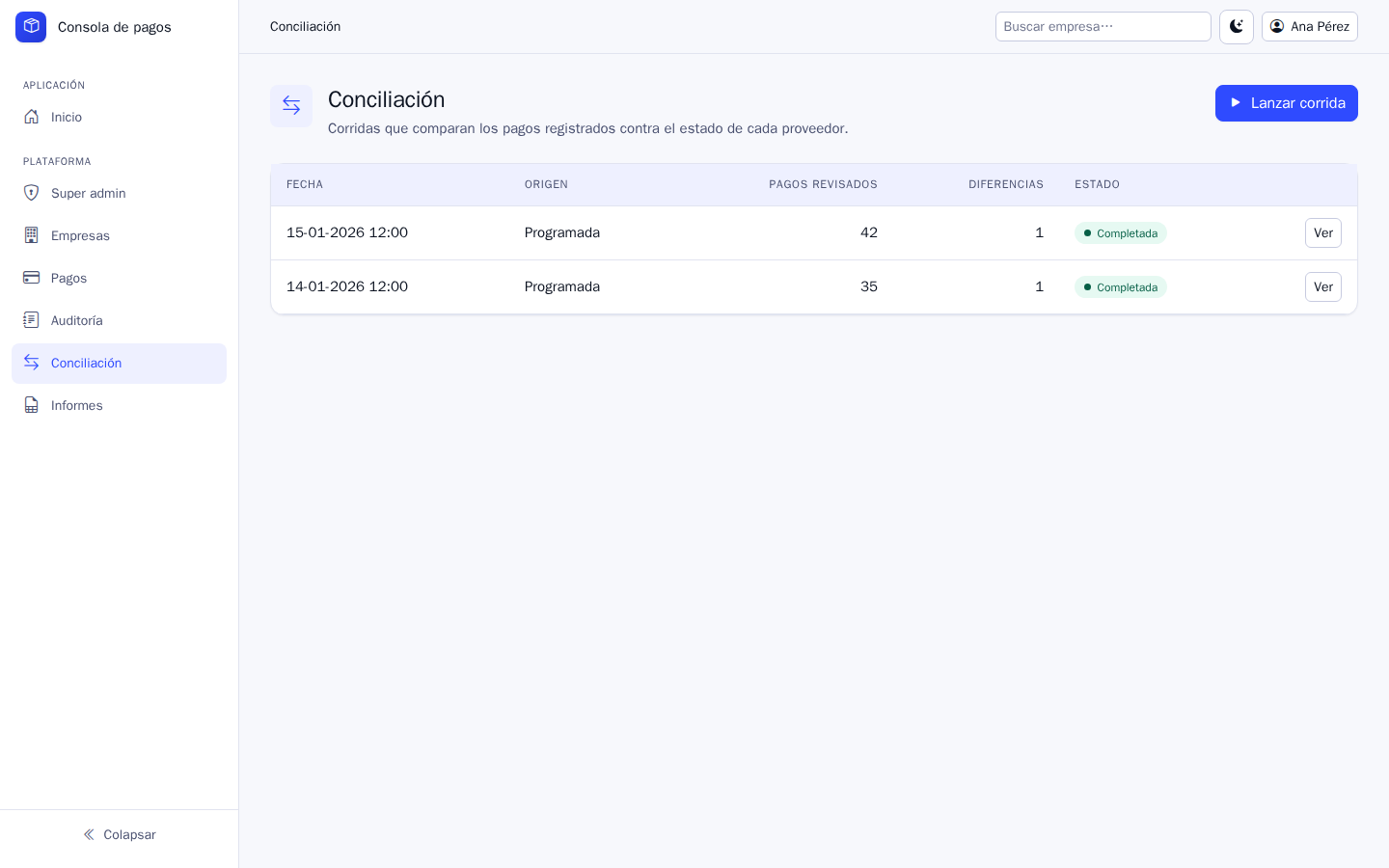Click the Inicio house icon

click(32, 117)
